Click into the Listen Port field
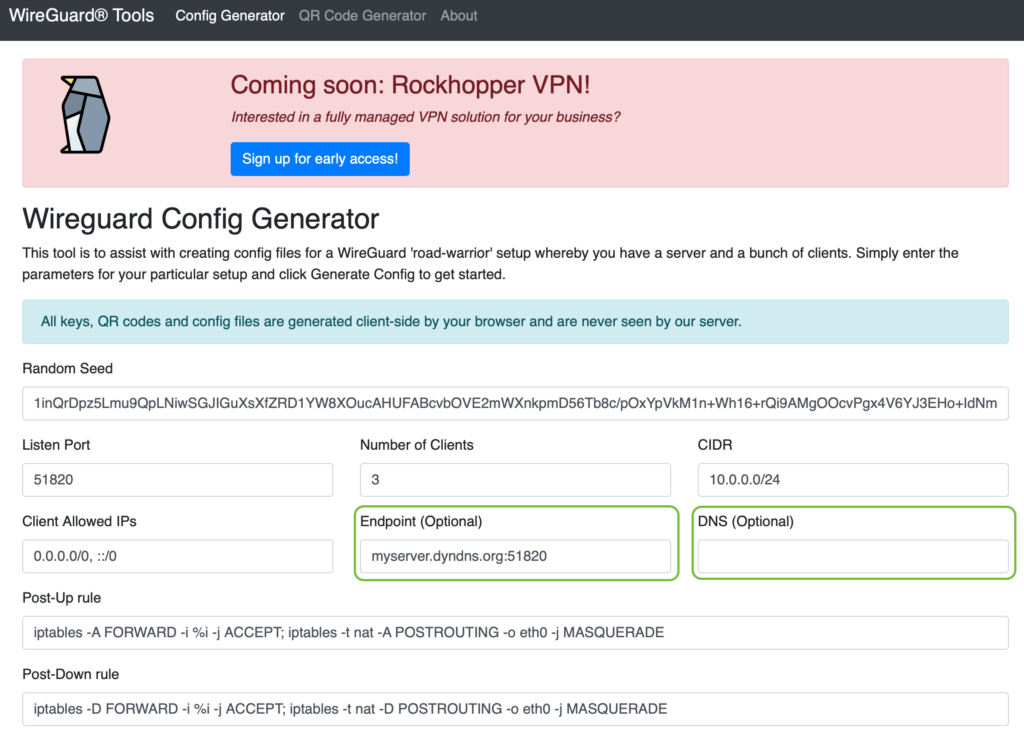The height and width of the screenshot is (735, 1024). (177, 480)
